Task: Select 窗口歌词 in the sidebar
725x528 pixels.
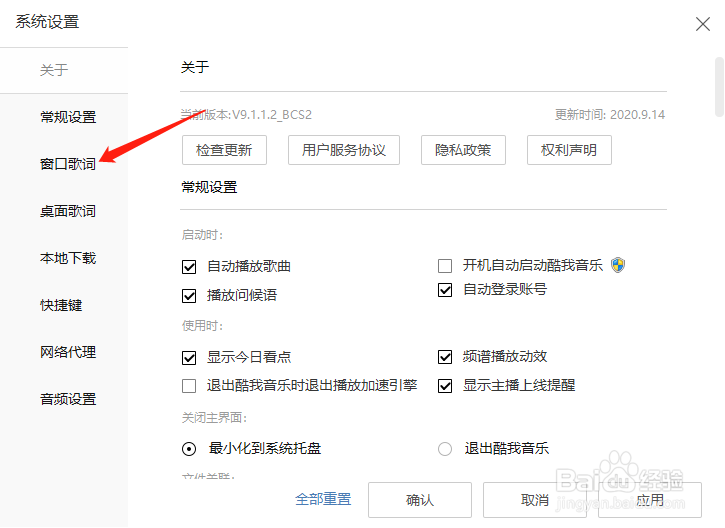Action: [x=68, y=164]
